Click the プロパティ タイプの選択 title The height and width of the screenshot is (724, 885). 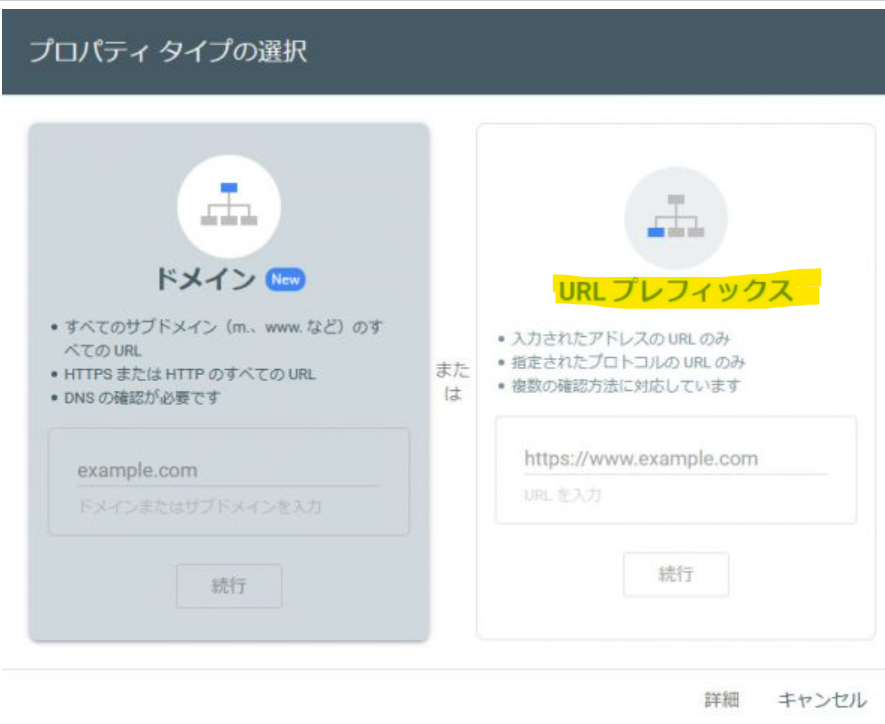168,51
